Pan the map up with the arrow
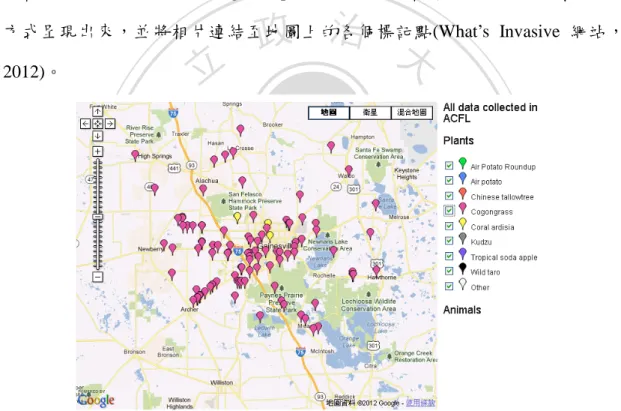 point(97,111)
